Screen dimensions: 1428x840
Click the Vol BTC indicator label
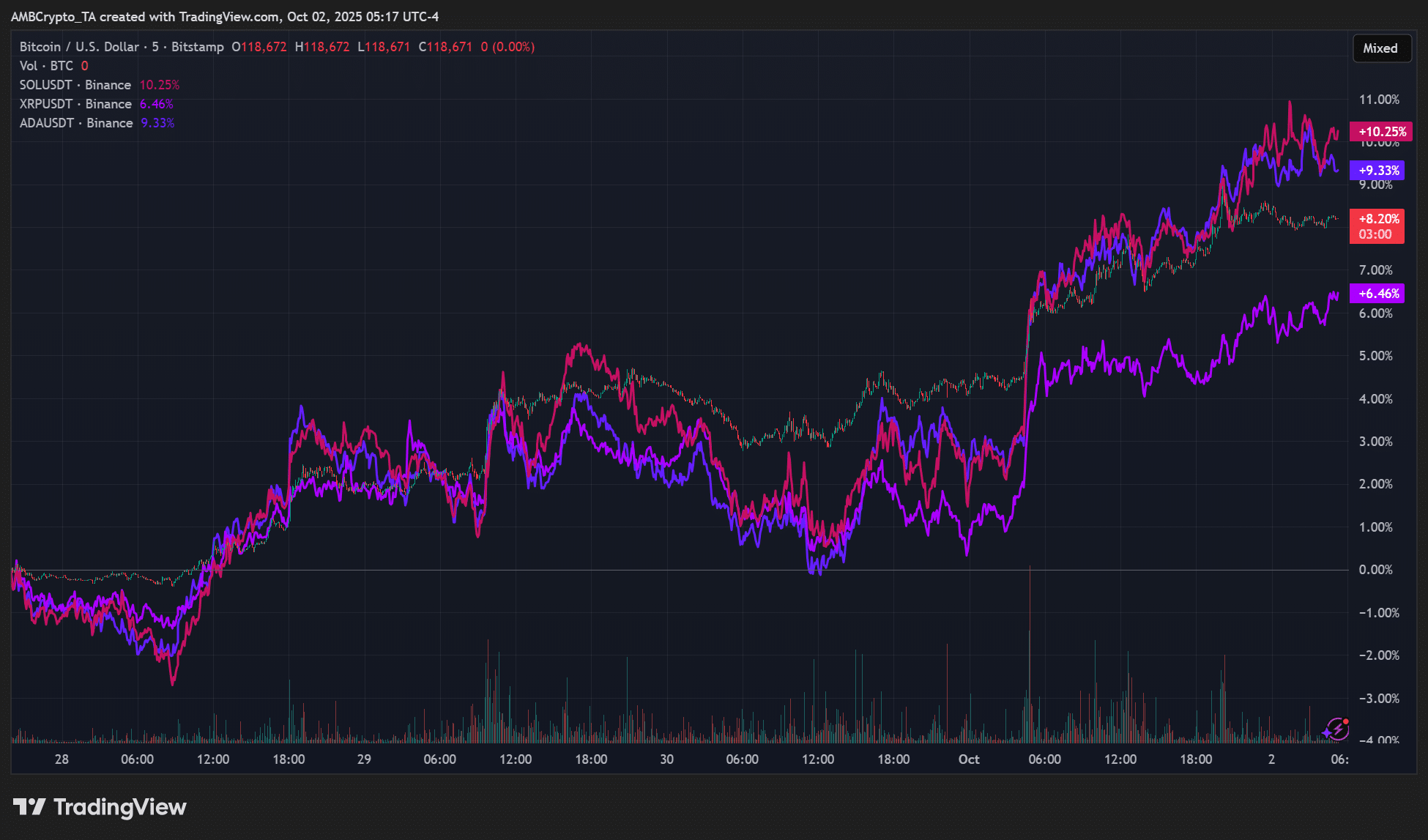click(x=46, y=66)
